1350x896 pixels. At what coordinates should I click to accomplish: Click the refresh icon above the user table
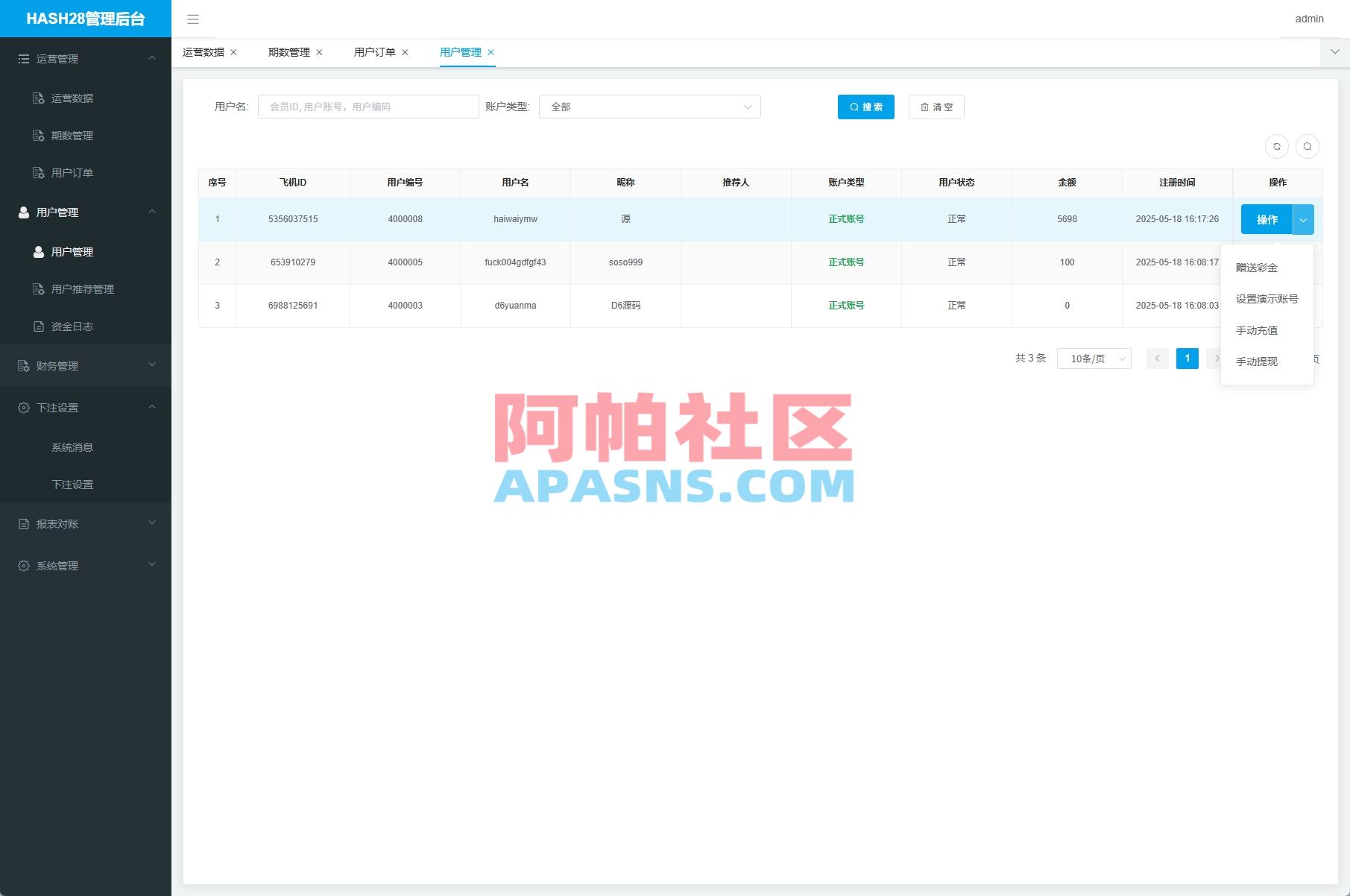tap(1276, 146)
